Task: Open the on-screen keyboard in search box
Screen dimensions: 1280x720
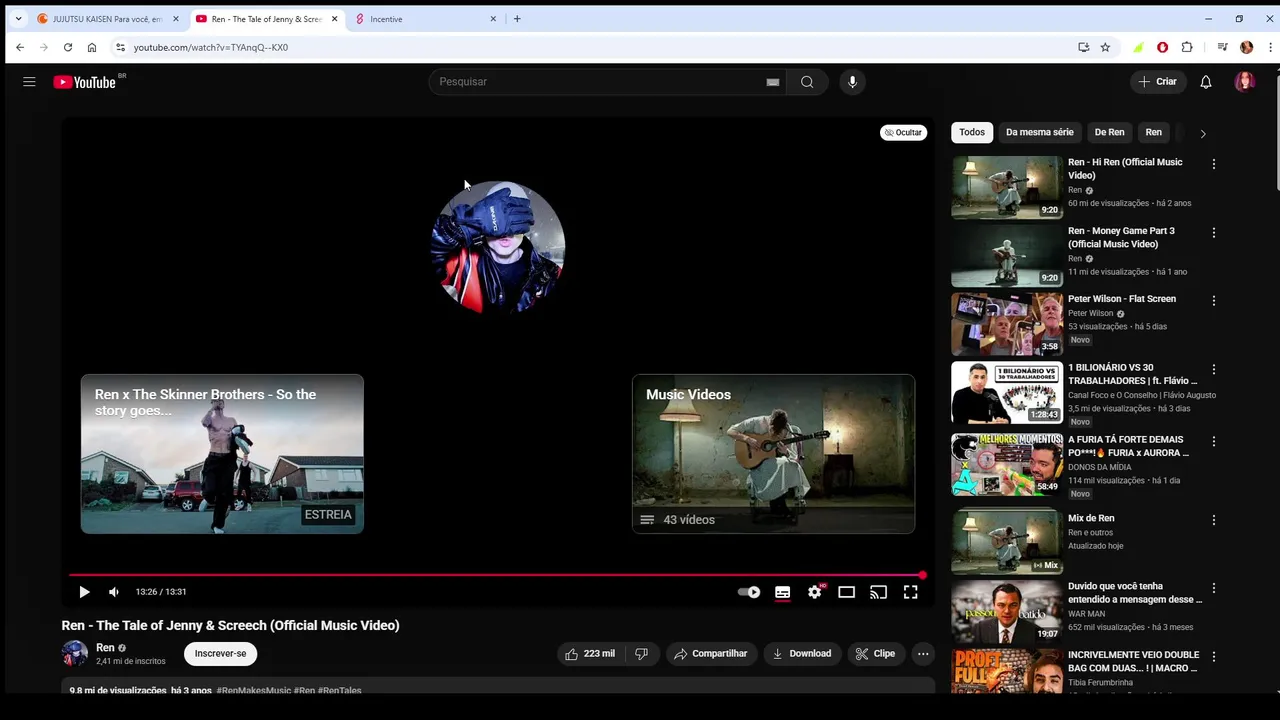Action: point(772,82)
